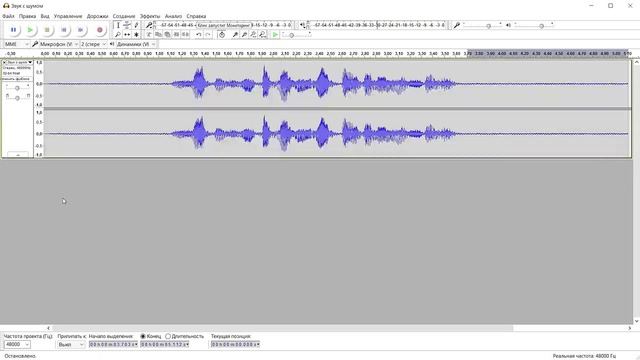The image size is (640, 360).
Task: Skip to start of the track
Action: 64,30
